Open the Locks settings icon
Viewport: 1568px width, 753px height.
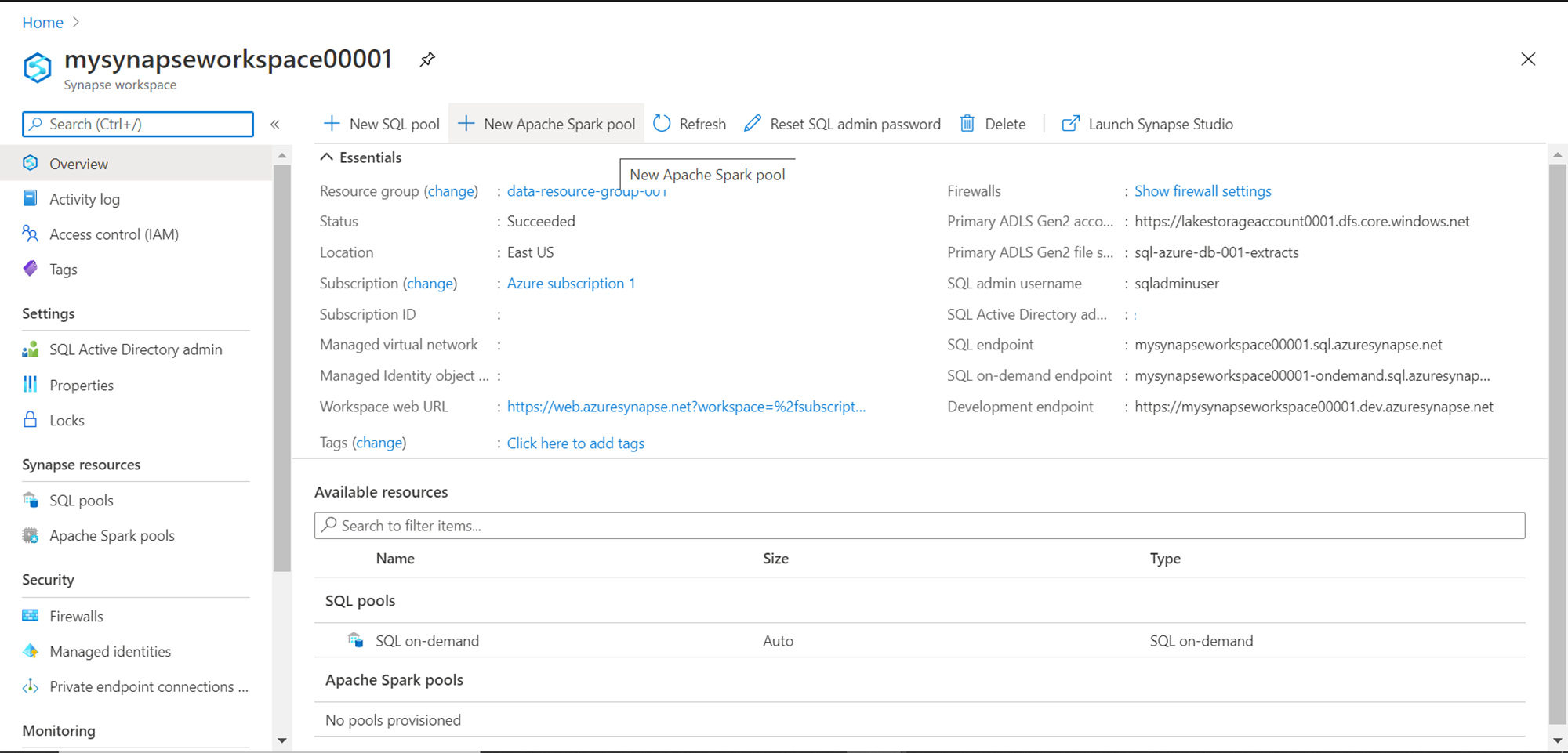[31, 420]
